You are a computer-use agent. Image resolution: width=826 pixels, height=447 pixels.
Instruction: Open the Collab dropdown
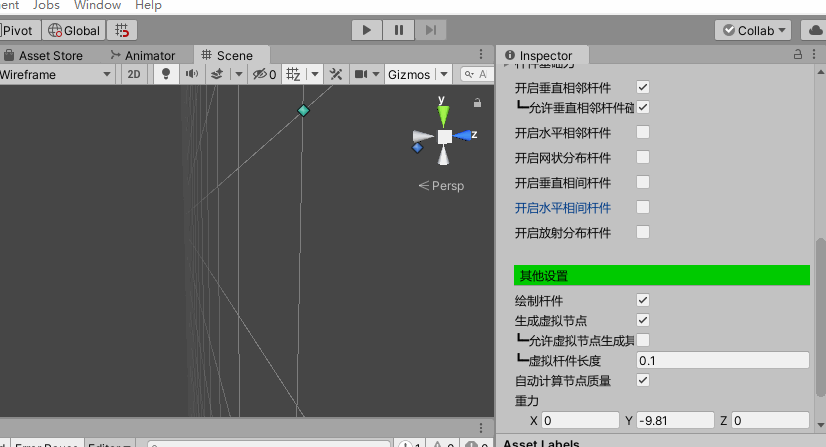[x=753, y=30]
